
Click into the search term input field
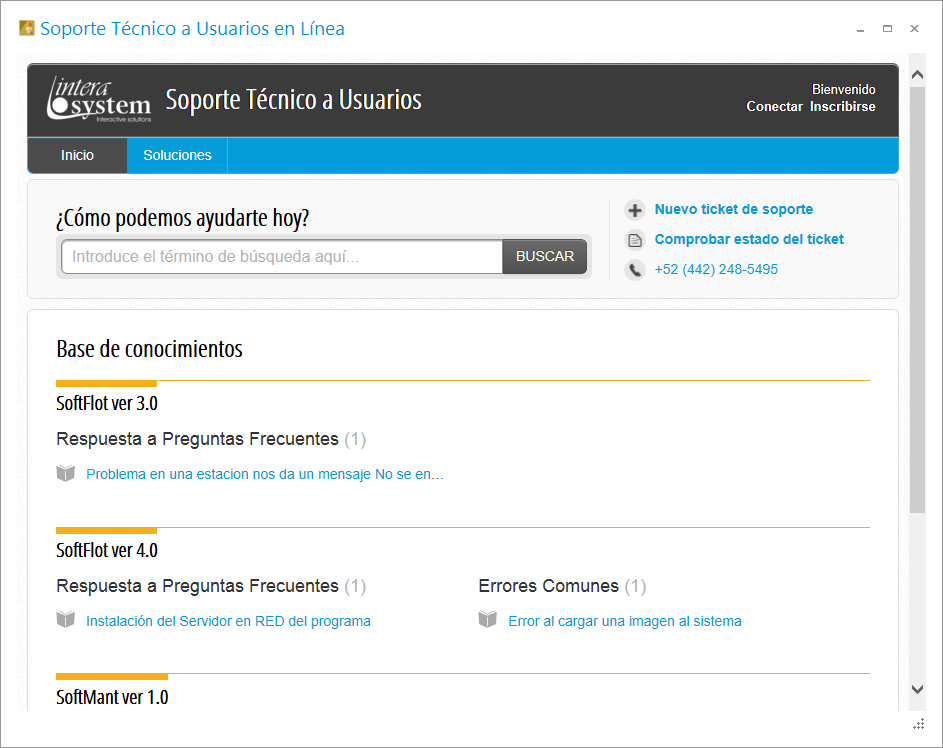tap(282, 257)
